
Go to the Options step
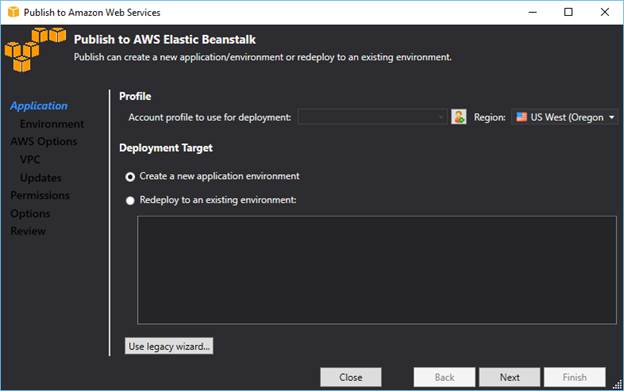[x=30, y=214]
